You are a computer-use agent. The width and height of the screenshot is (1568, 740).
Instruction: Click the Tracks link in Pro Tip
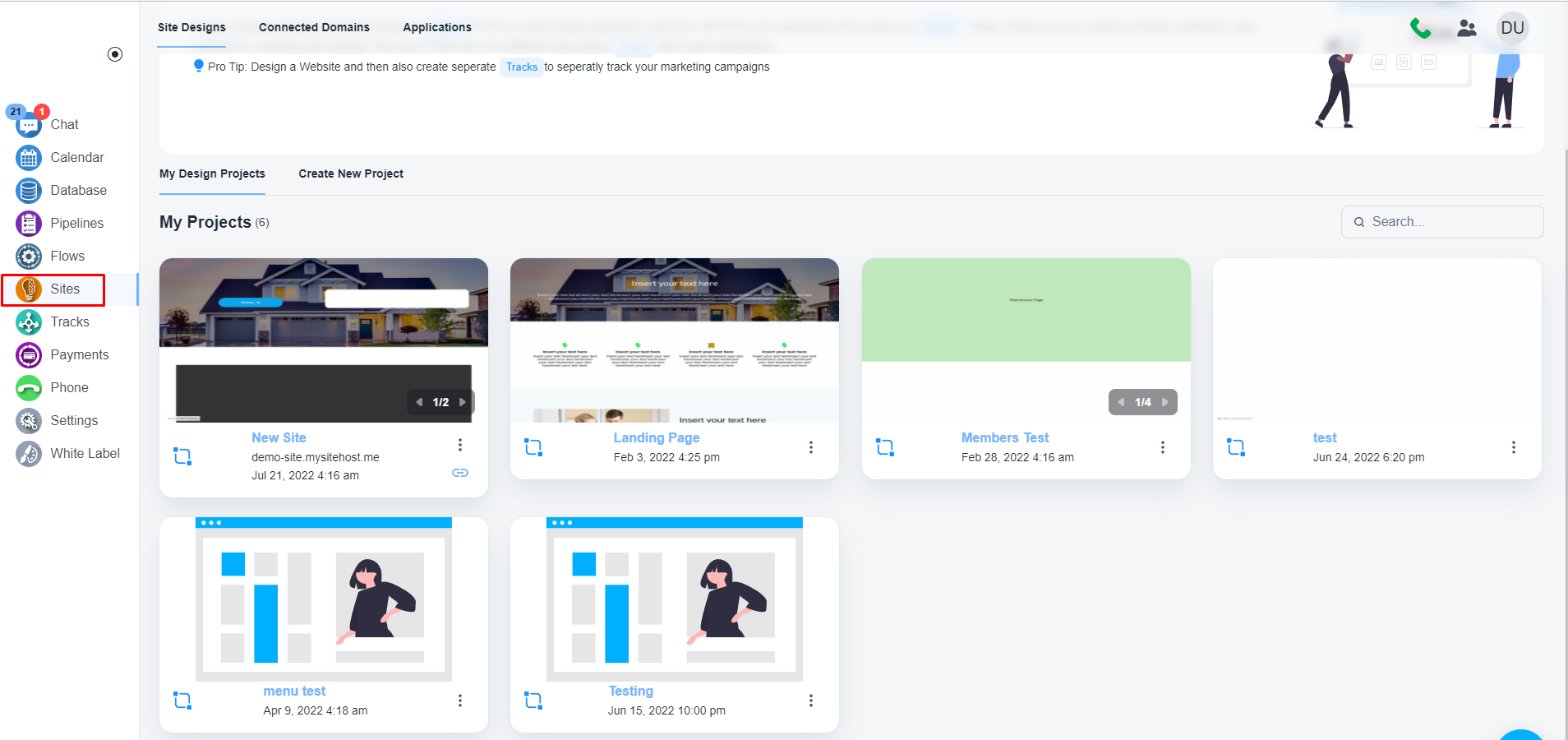tap(521, 67)
